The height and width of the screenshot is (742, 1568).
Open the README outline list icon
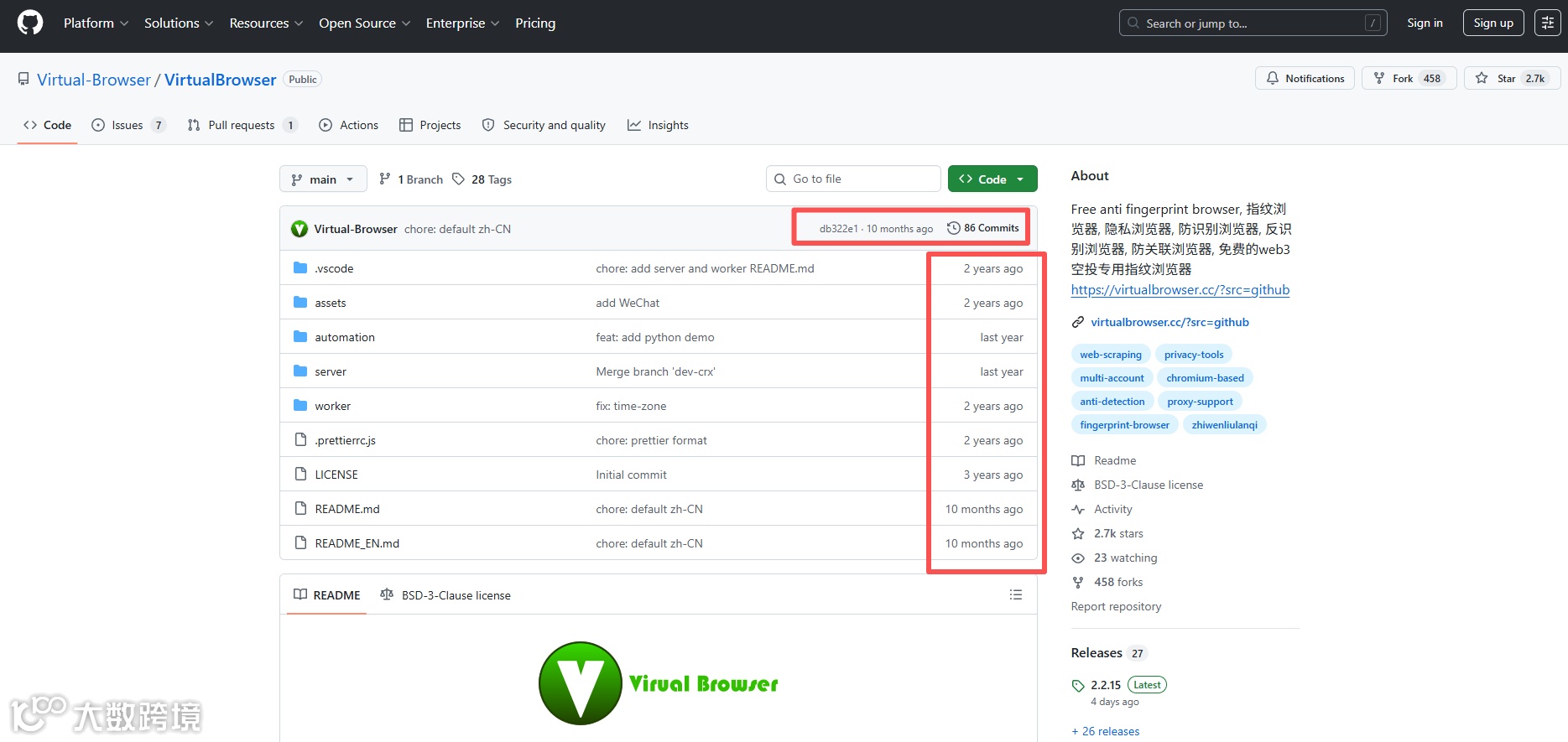1016,594
